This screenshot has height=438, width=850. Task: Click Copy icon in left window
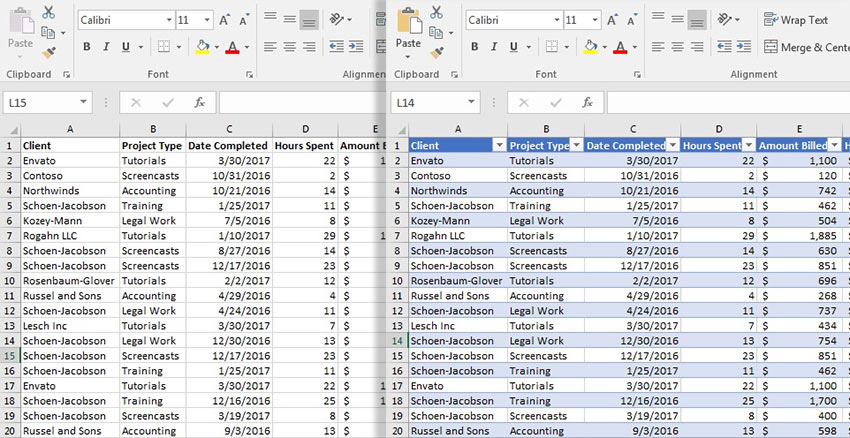48,33
